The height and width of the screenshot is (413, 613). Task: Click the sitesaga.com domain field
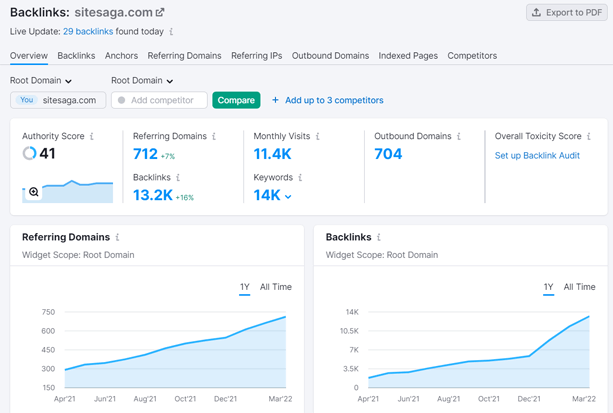(x=58, y=100)
